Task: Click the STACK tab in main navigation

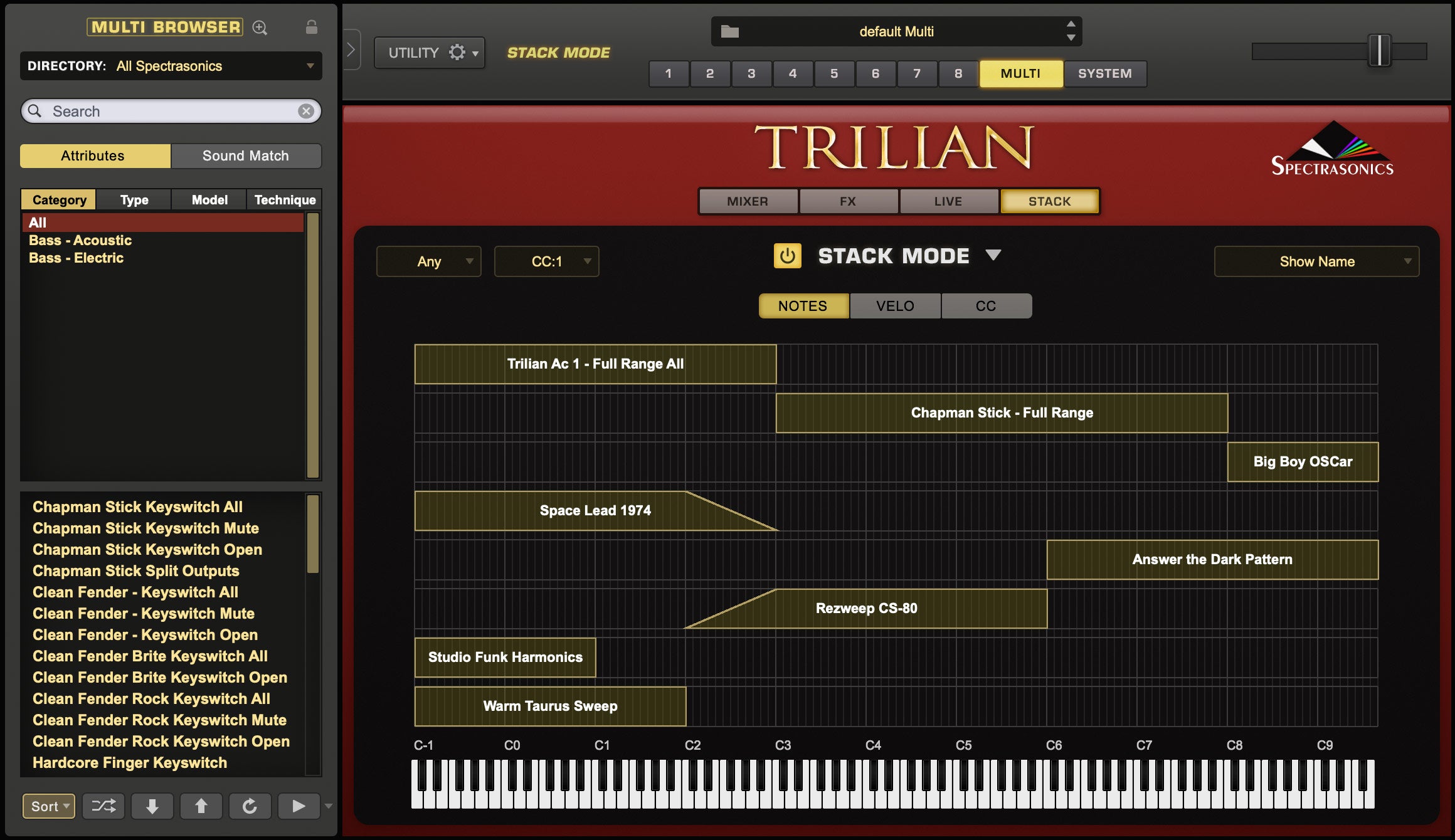Action: click(1049, 201)
